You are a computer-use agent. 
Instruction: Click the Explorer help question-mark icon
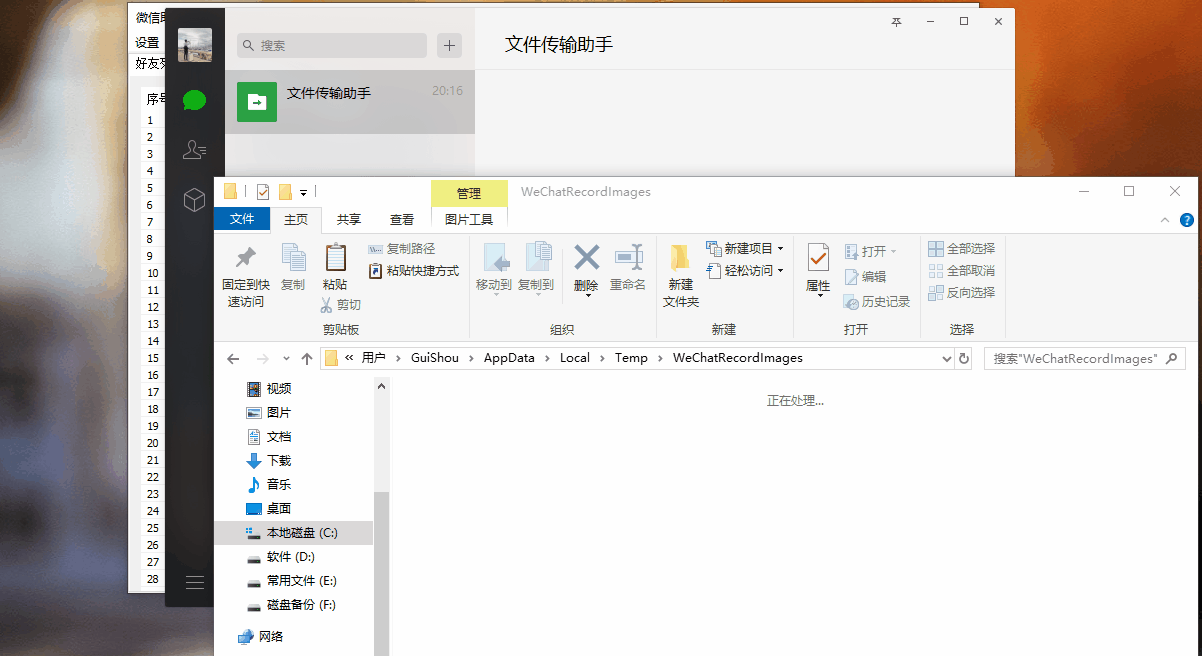pos(1186,220)
